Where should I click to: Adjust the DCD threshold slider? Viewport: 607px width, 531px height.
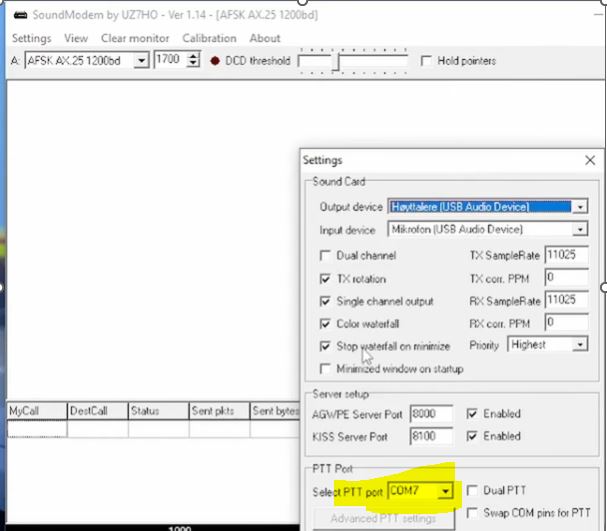pyautogui.click(x=337, y=62)
